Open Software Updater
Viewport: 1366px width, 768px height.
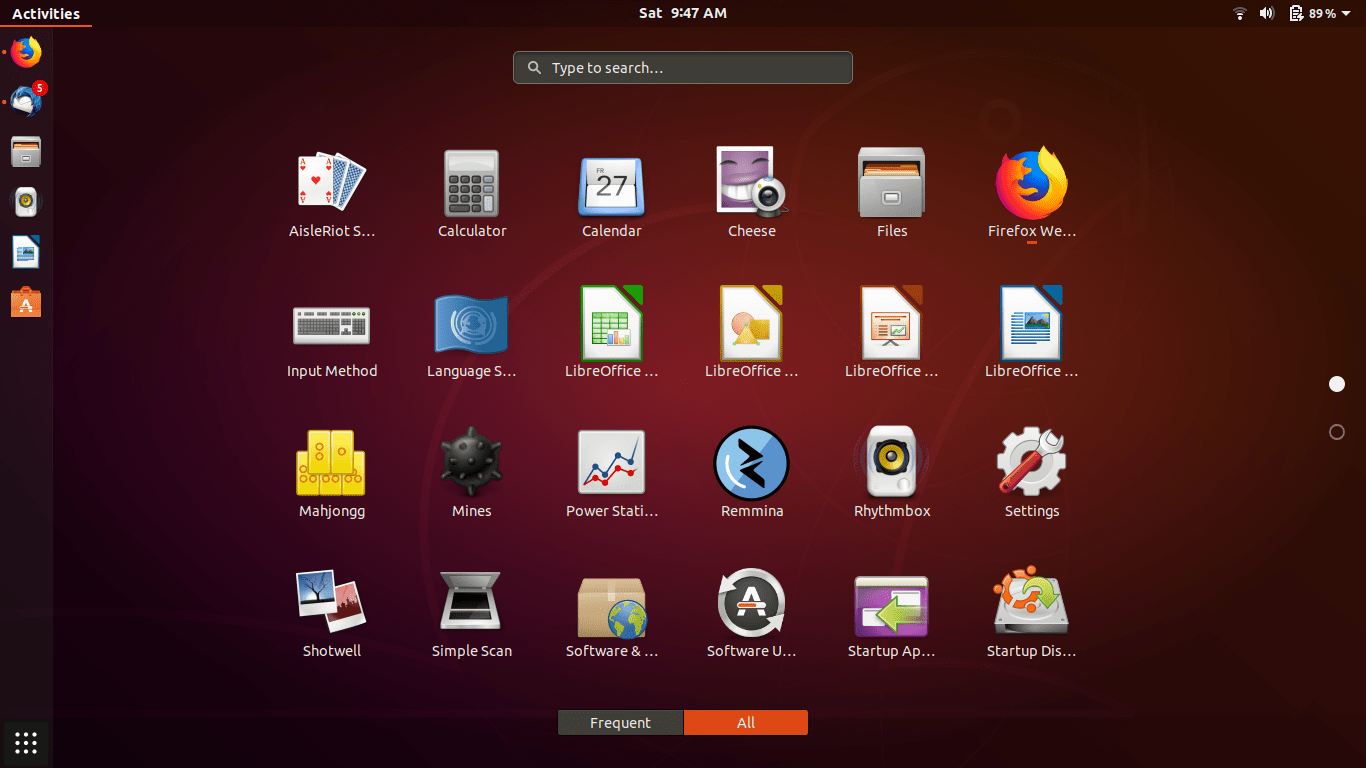[x=752, y=614]
